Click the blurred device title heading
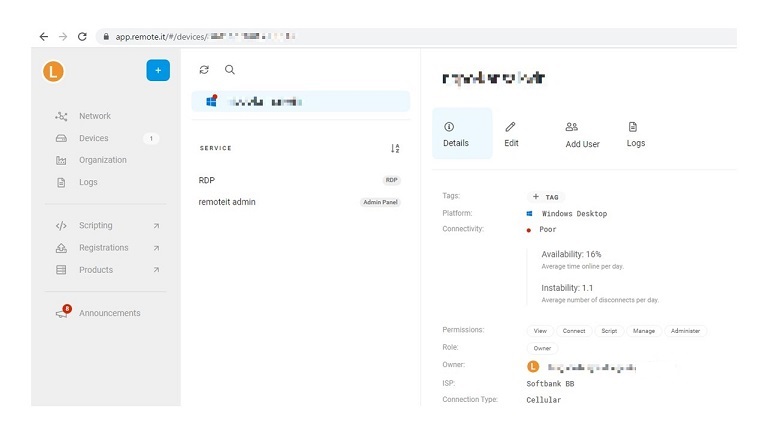The height and width of the screenshot is (432, 768). 493,78
